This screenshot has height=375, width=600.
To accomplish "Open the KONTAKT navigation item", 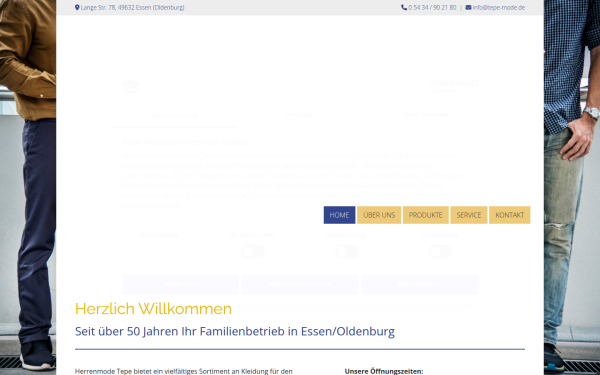I will pyautogui.click(x=510, y=215).
